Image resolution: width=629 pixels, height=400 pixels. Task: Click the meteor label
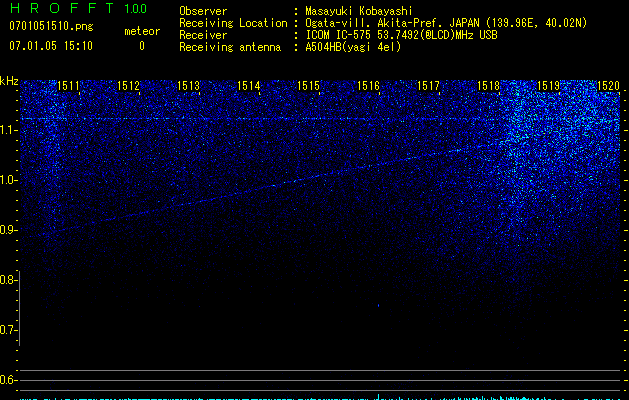click(x=142, y=31)
